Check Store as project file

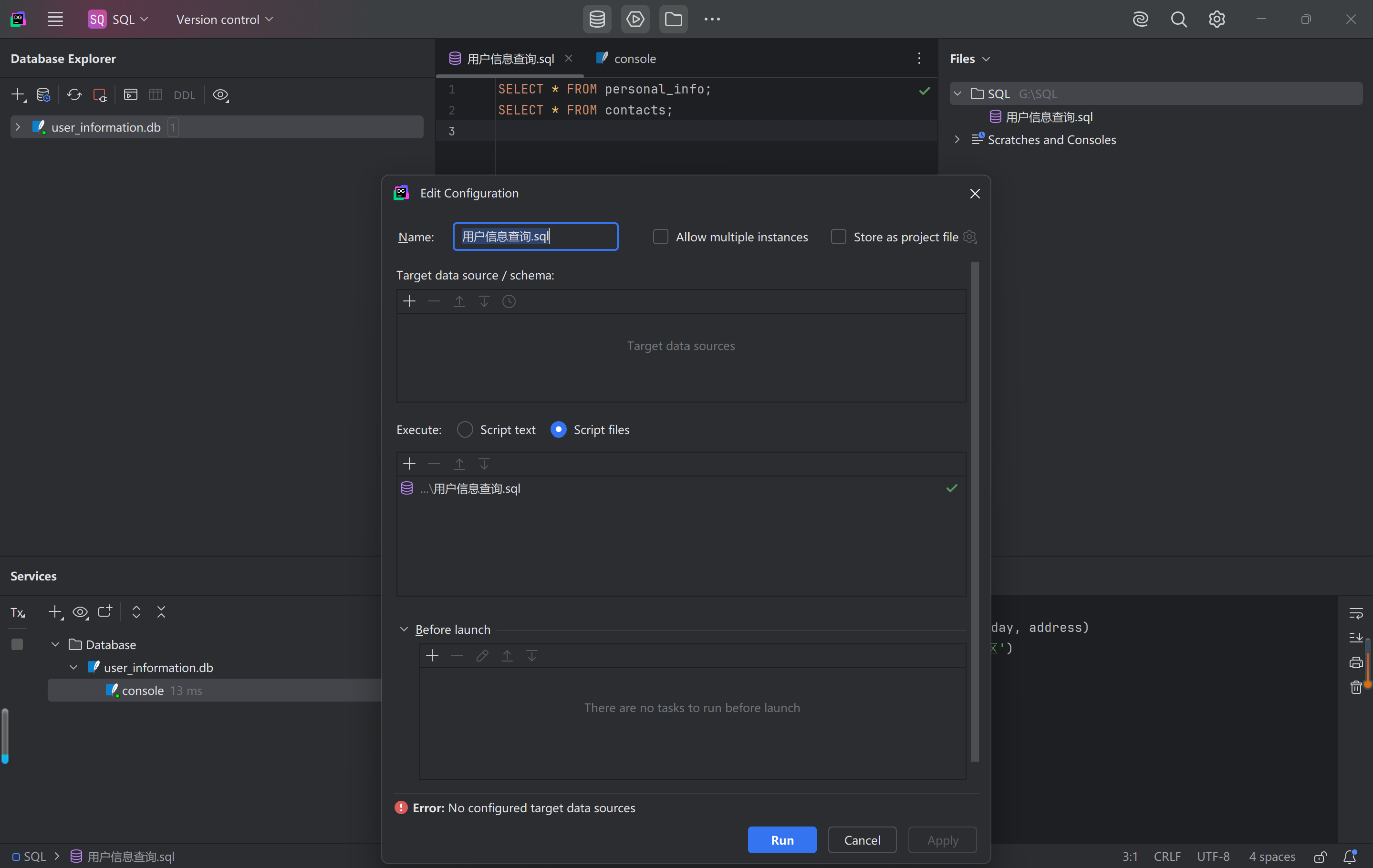coord(838,237)
